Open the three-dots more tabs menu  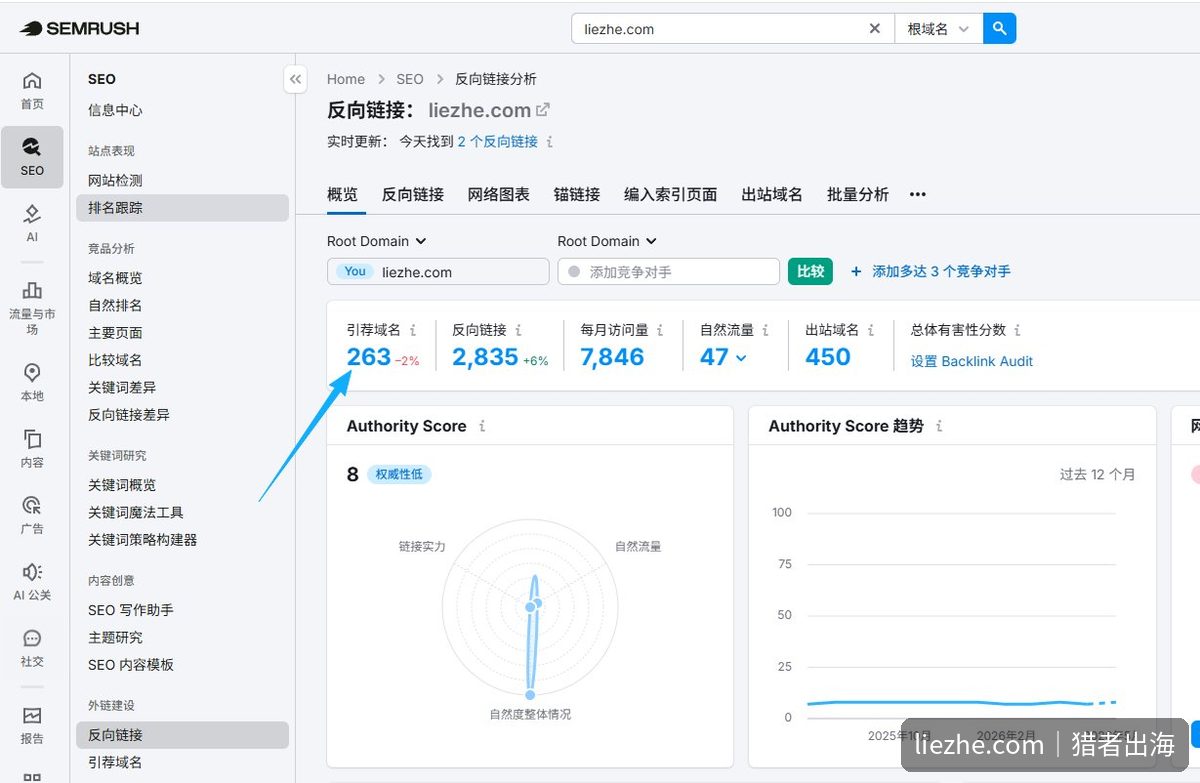(918, 195)
